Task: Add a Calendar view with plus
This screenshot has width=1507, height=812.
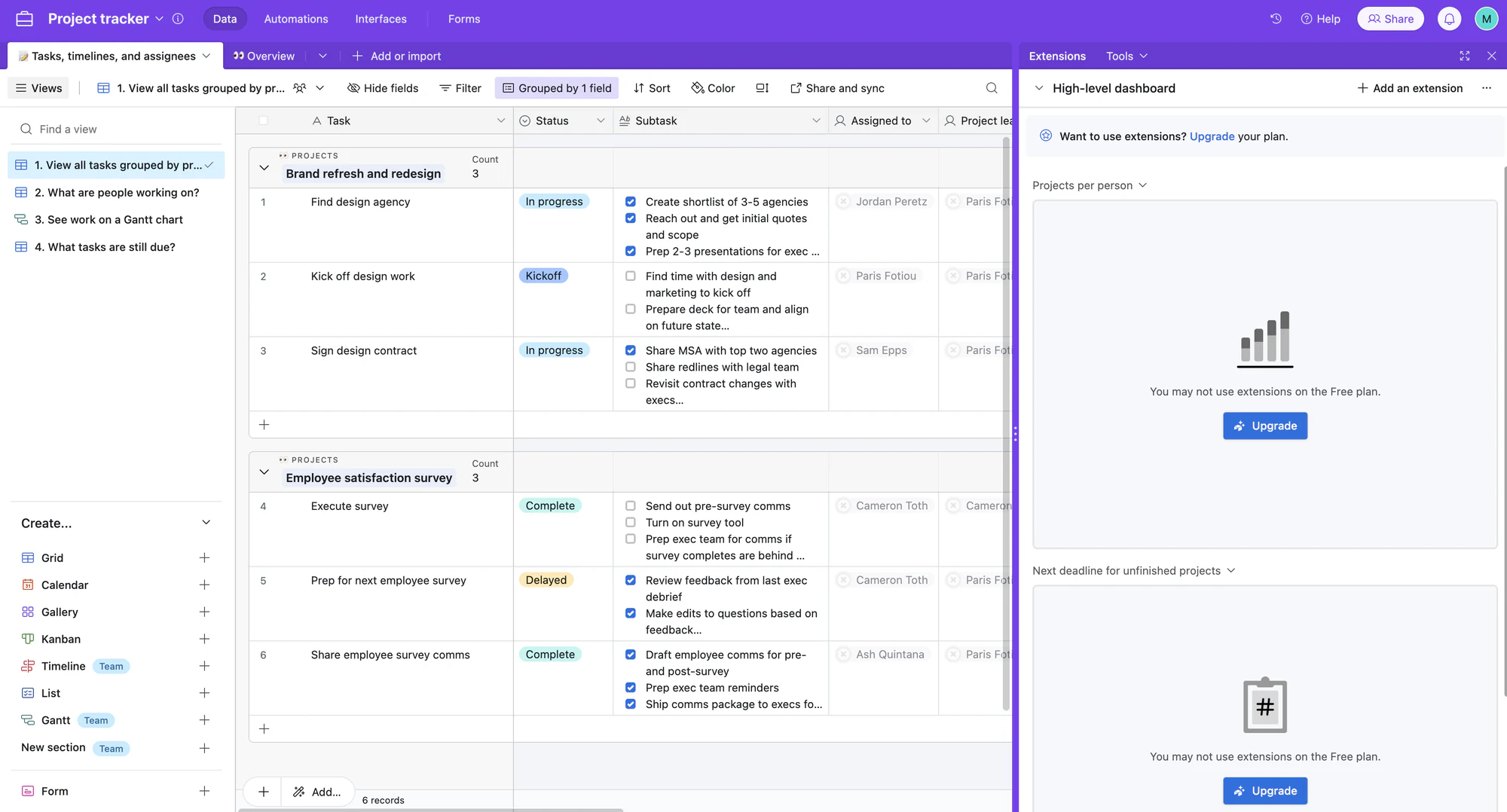Action: (204, 585)
